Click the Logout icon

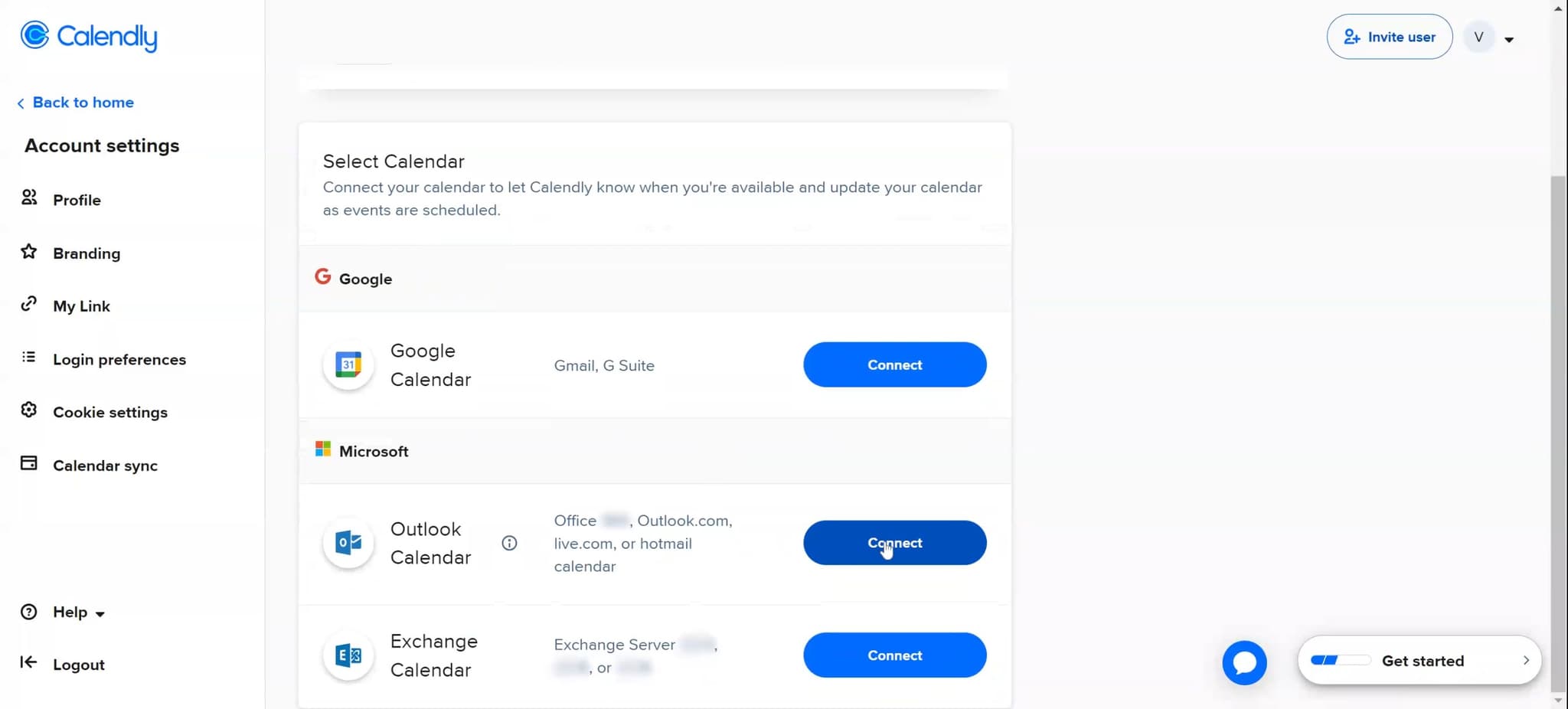(x=28, y=662)
